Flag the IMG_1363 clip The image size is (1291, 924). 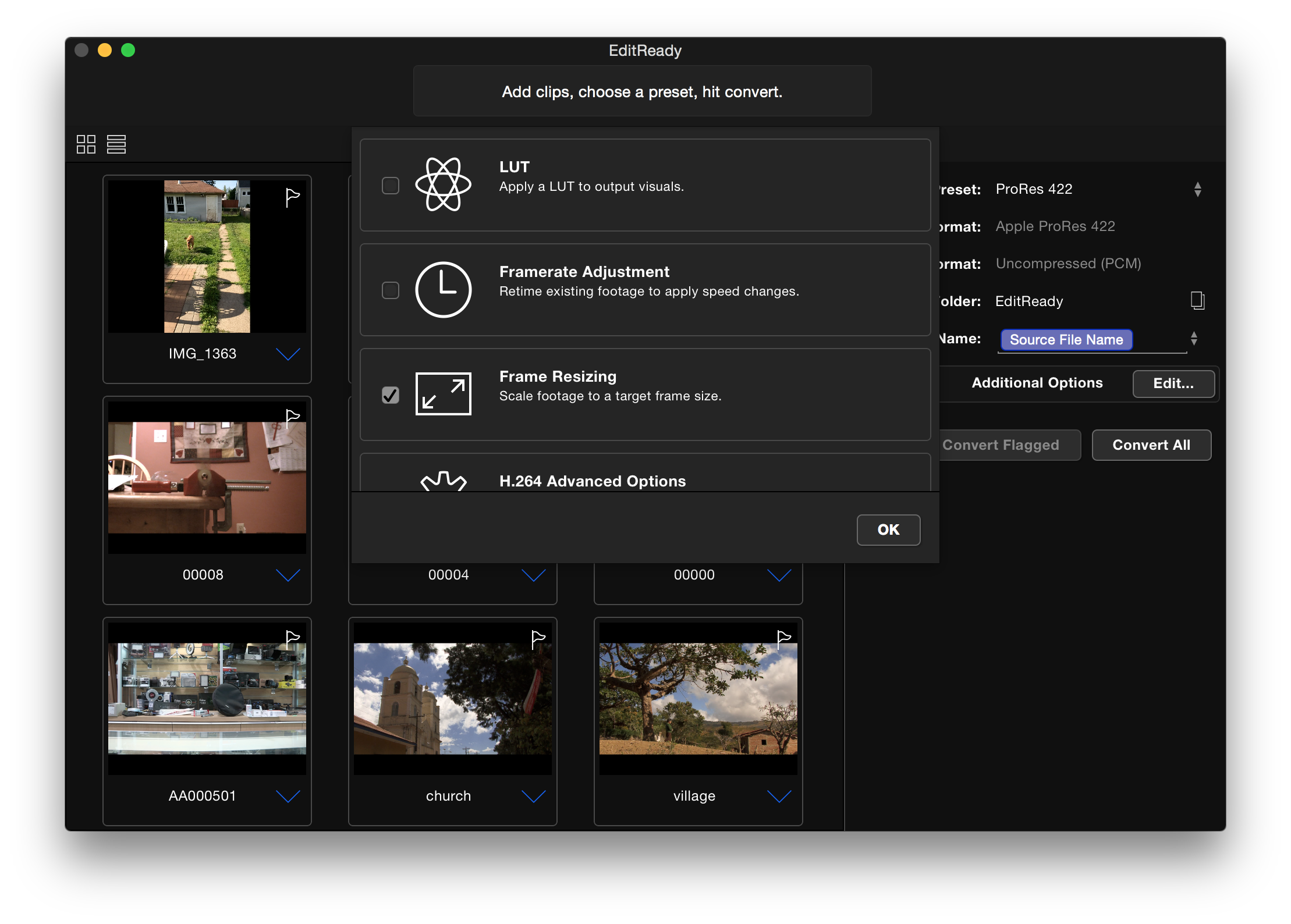tap(292, 198)
